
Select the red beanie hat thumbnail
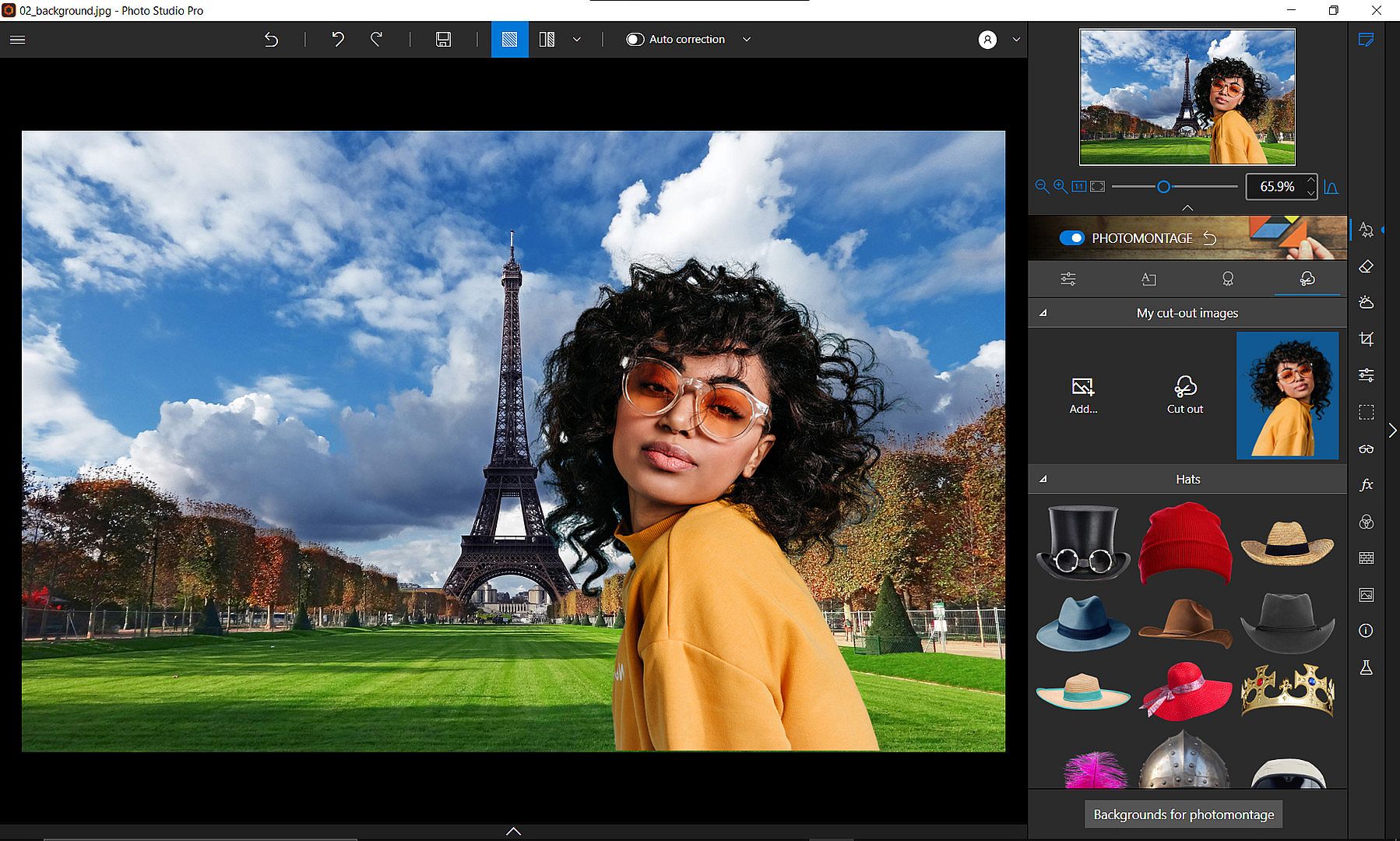pos(1184,543)
